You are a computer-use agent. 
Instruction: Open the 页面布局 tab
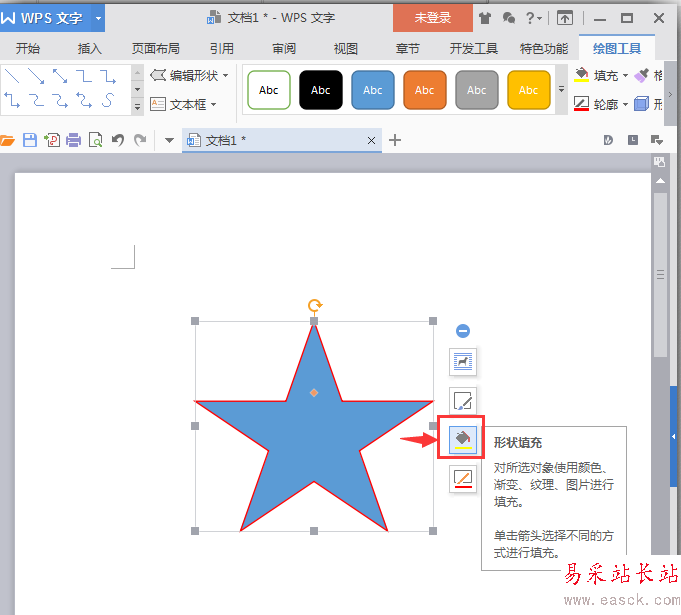coord(155,48)
